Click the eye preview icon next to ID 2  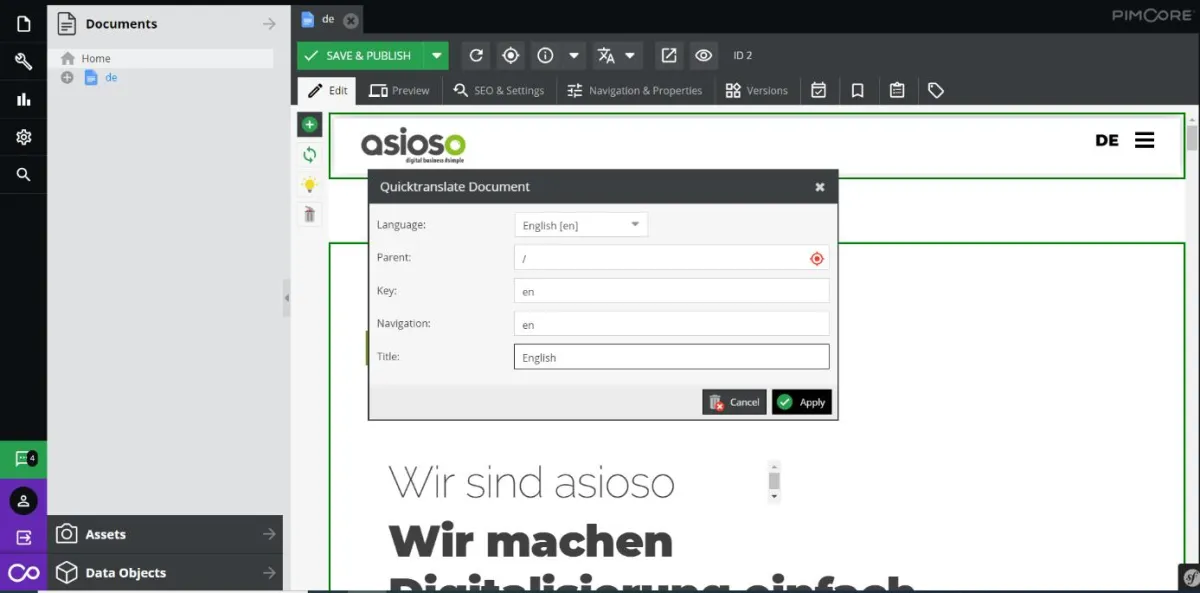(703, 55)
